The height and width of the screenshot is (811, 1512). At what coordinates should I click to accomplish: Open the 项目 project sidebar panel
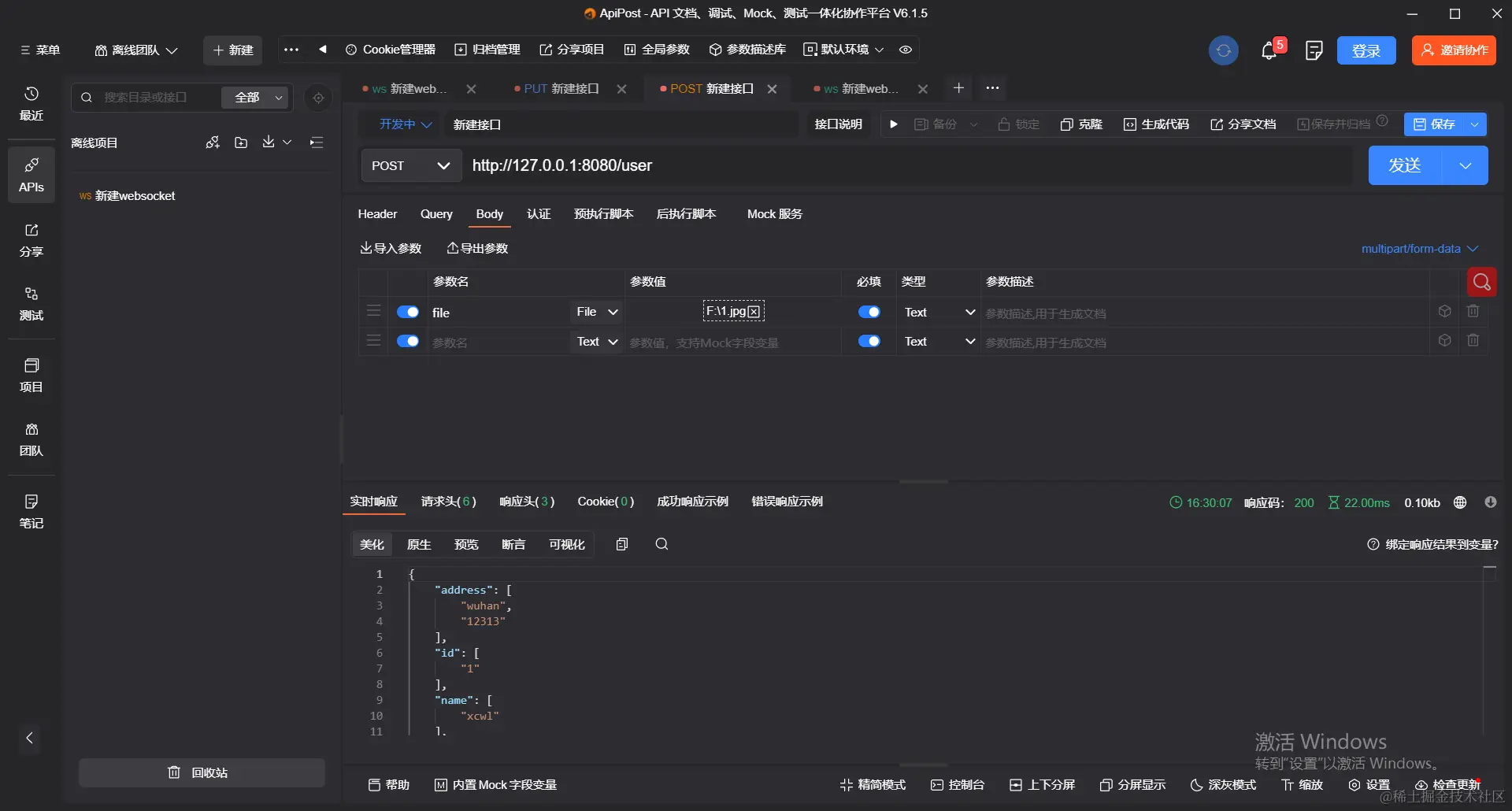point(31,376)
